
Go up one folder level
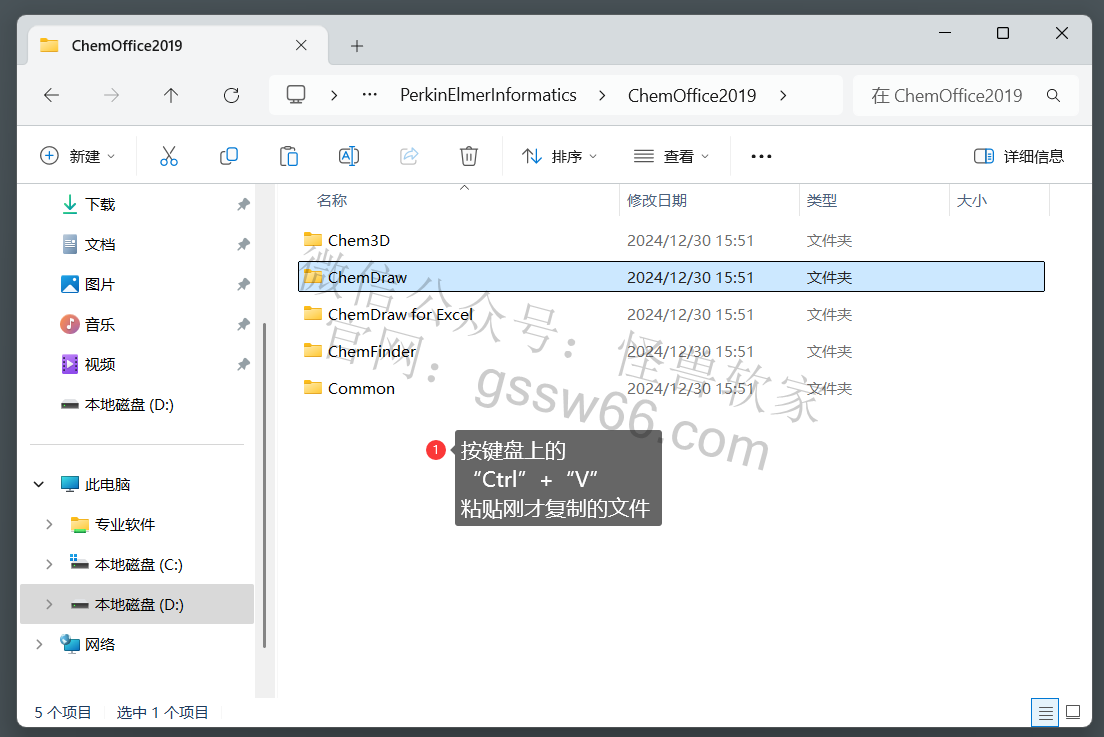171,95
